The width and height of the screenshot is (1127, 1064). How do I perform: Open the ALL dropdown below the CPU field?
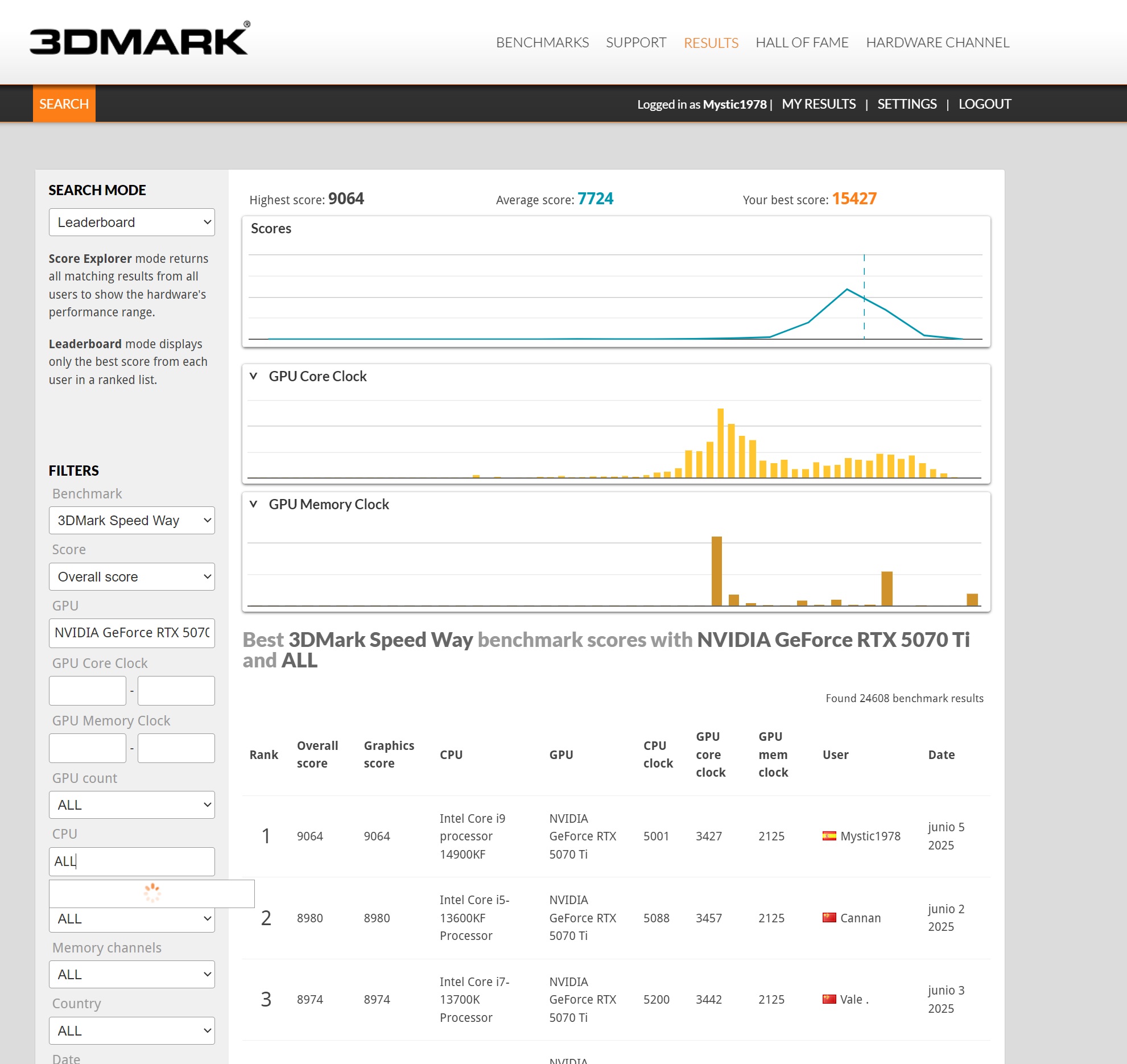(132, 919)
